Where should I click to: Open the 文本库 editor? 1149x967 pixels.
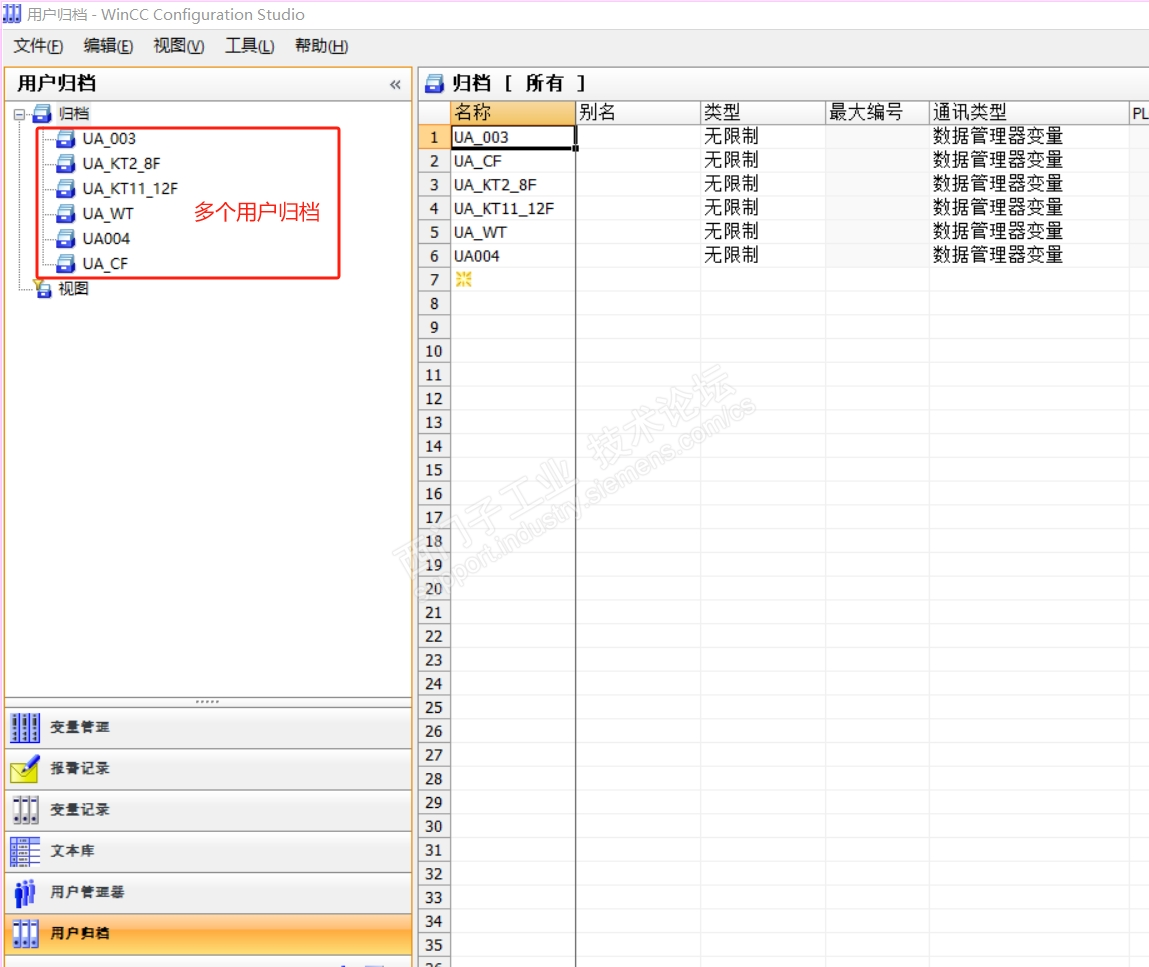(x=208, y=851)
